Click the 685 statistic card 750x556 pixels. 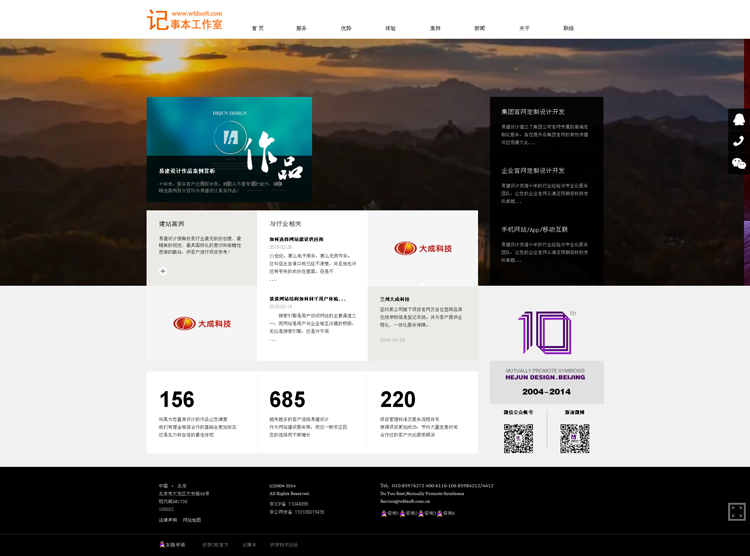(x=312, y=412)
